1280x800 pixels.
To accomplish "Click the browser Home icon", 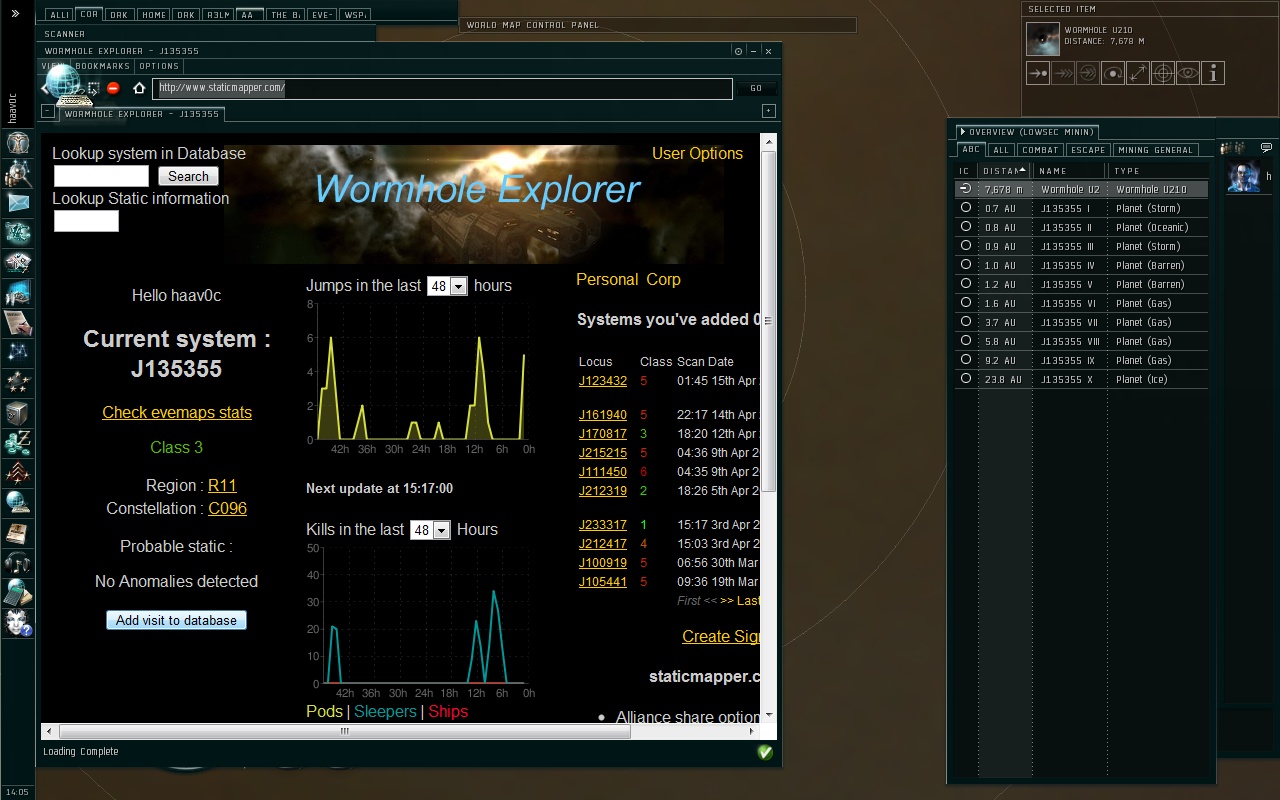I will coord(139,88).
